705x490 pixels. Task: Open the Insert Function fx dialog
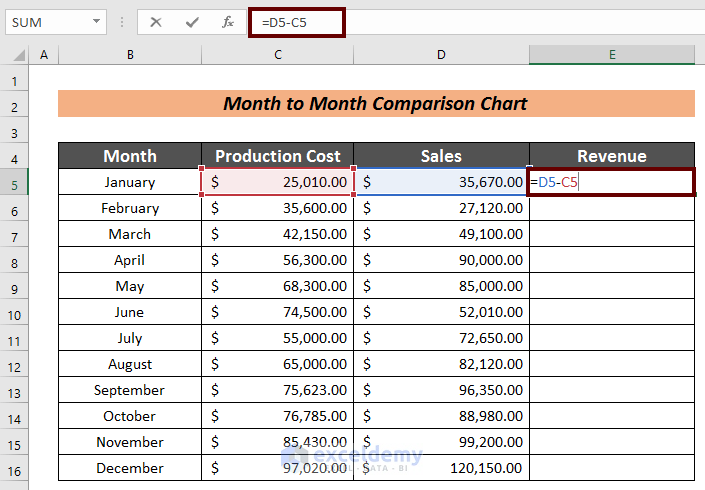tap(228, 21)
